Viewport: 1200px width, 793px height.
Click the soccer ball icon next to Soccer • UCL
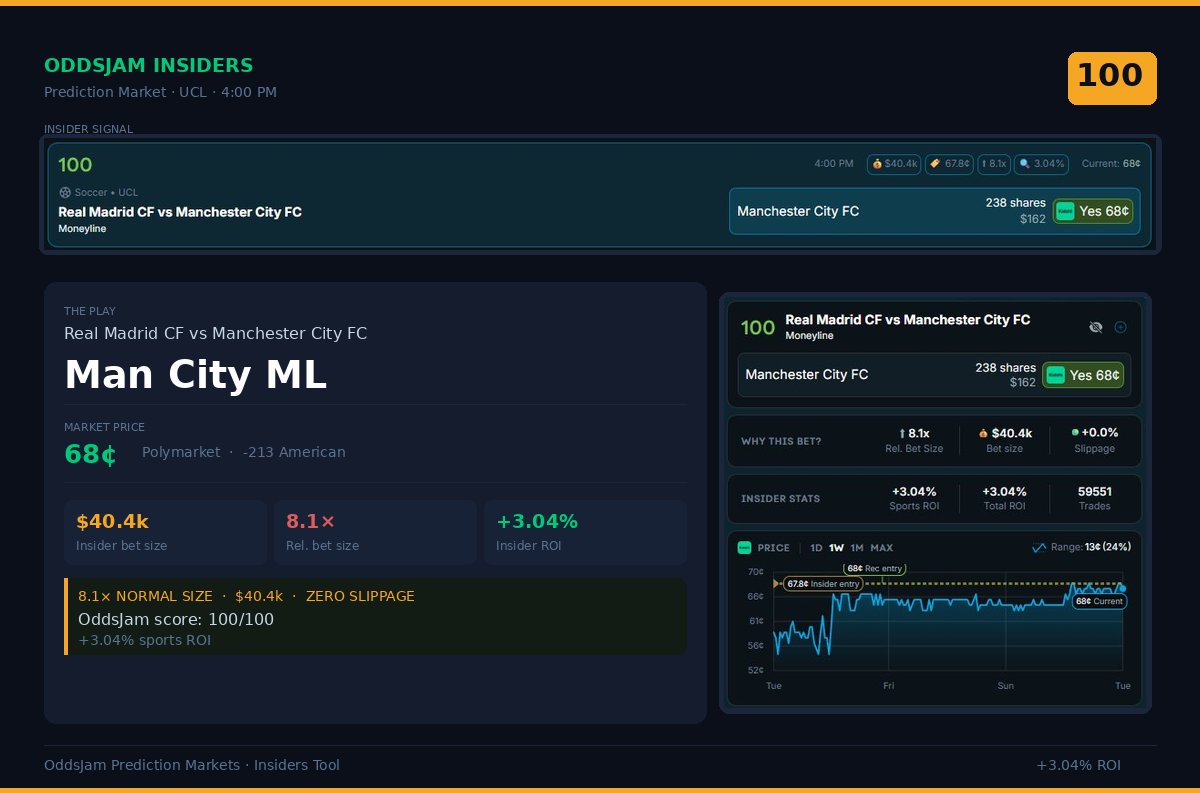(65, 192)
